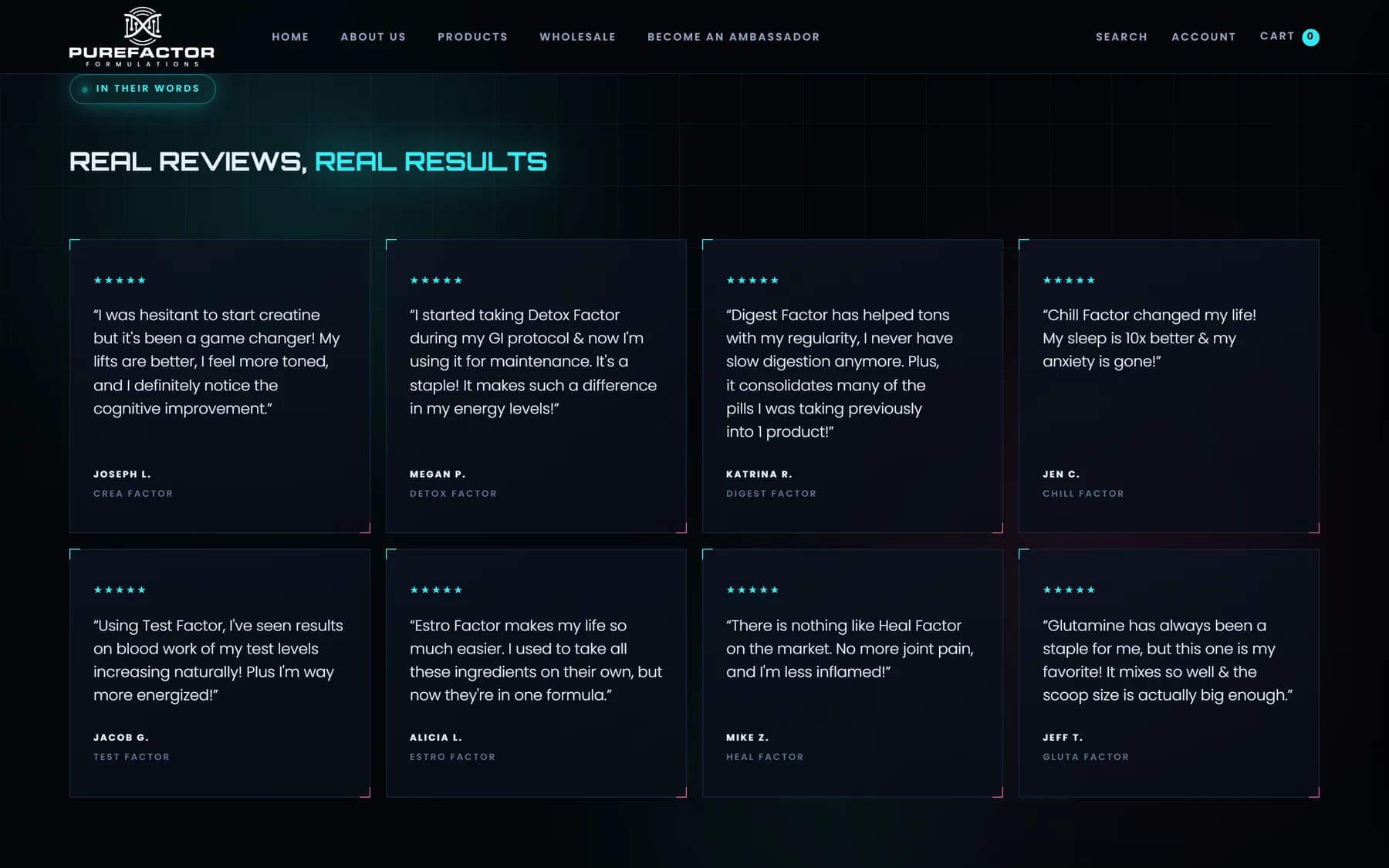Viewport: 1389px width, 868px height.
Task: Click the reviewer name Mike Z.
Action: coord(747,738)
